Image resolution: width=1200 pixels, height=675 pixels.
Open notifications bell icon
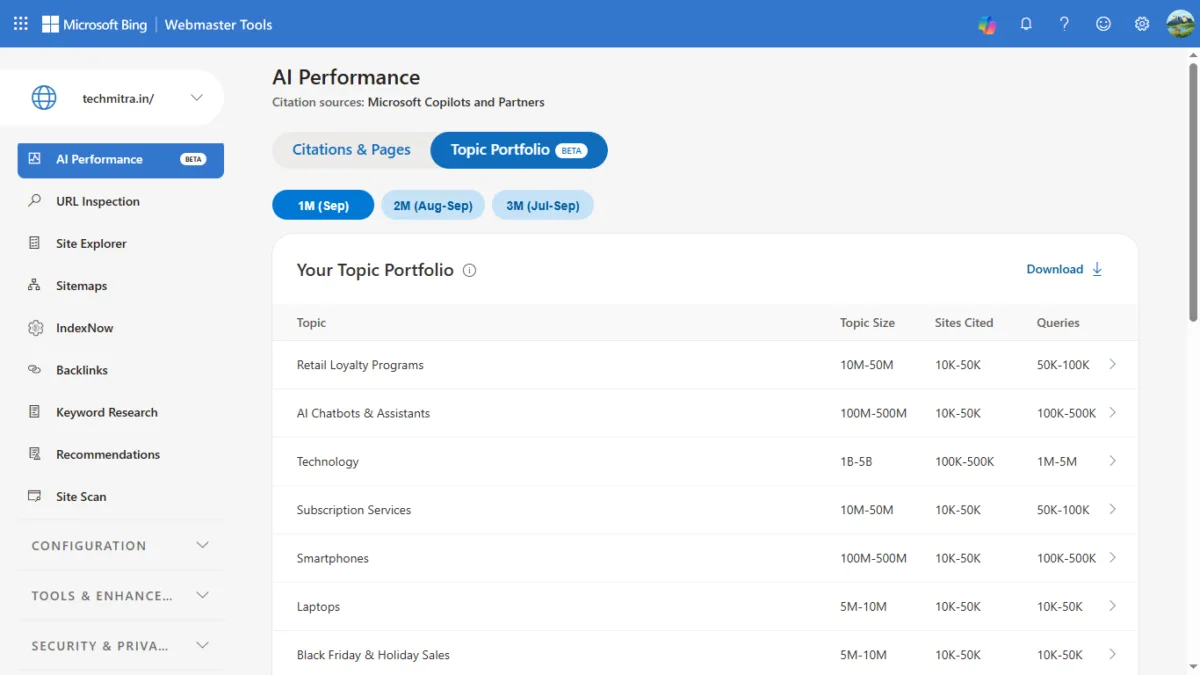(x=1026, y=24)
